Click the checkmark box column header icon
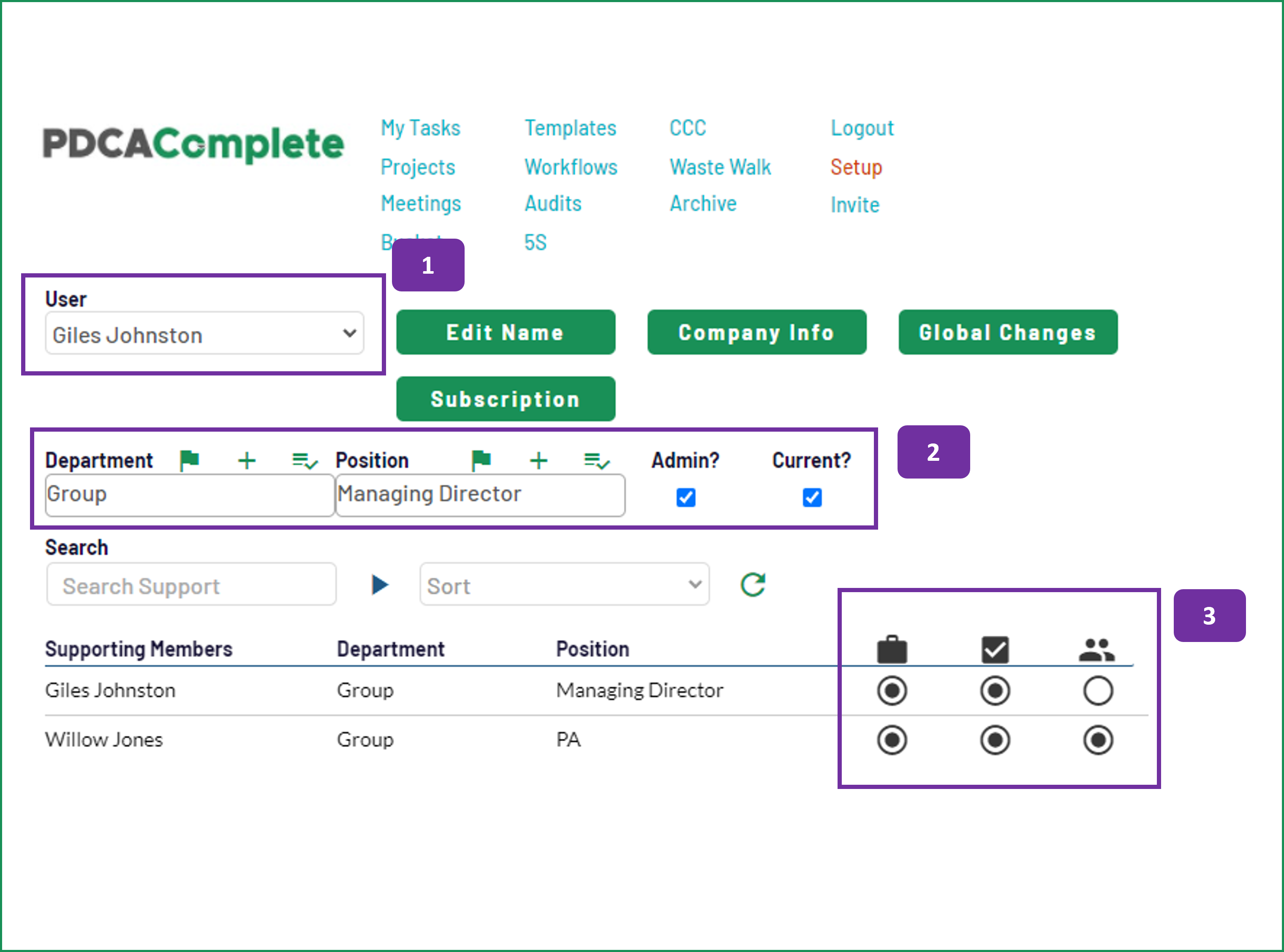 pos(995,650)
